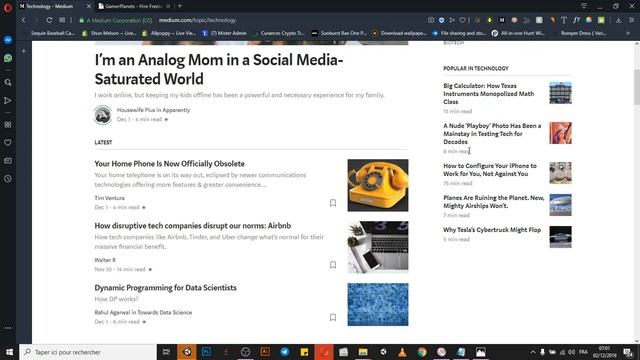The height and width of the screenshot is (360, 640).
Task: Bookmark 'Dynamic Programming for Data Scientists'
Action: coord(333,317)
